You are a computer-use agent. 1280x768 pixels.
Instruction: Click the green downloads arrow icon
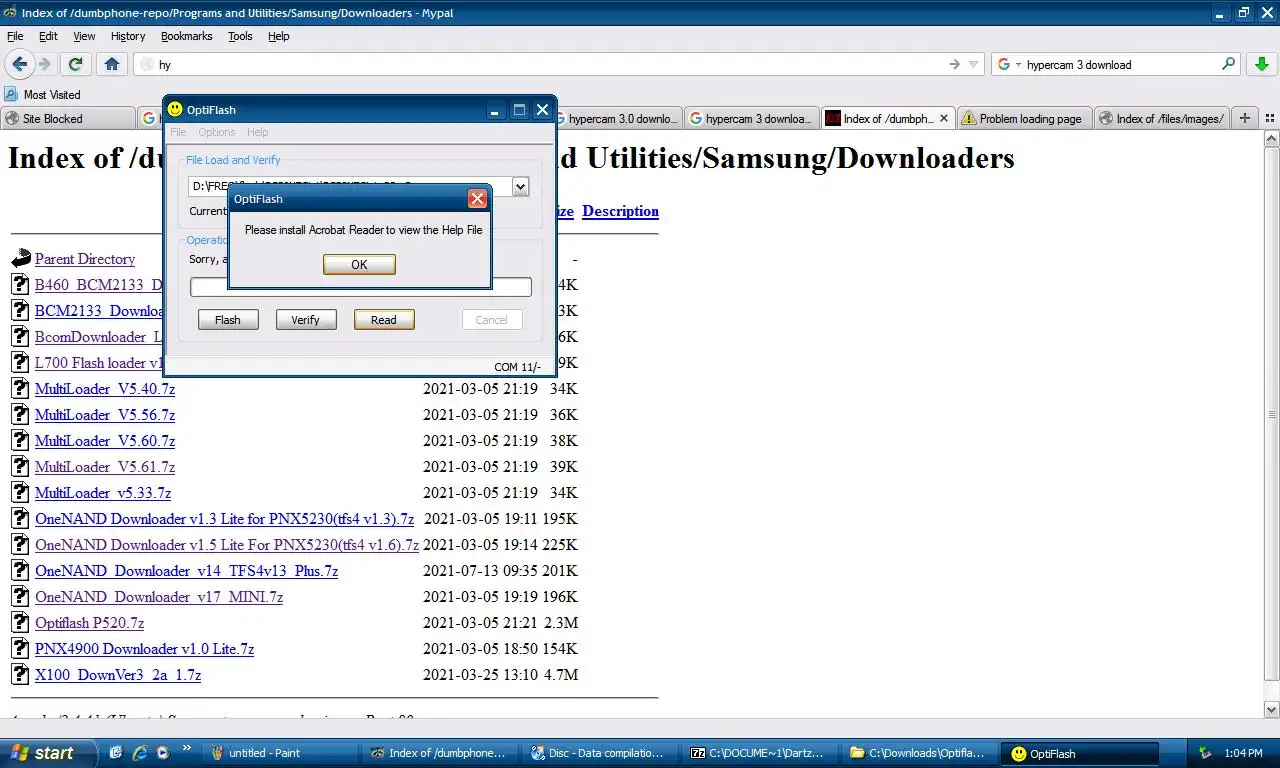point(1260,64)
